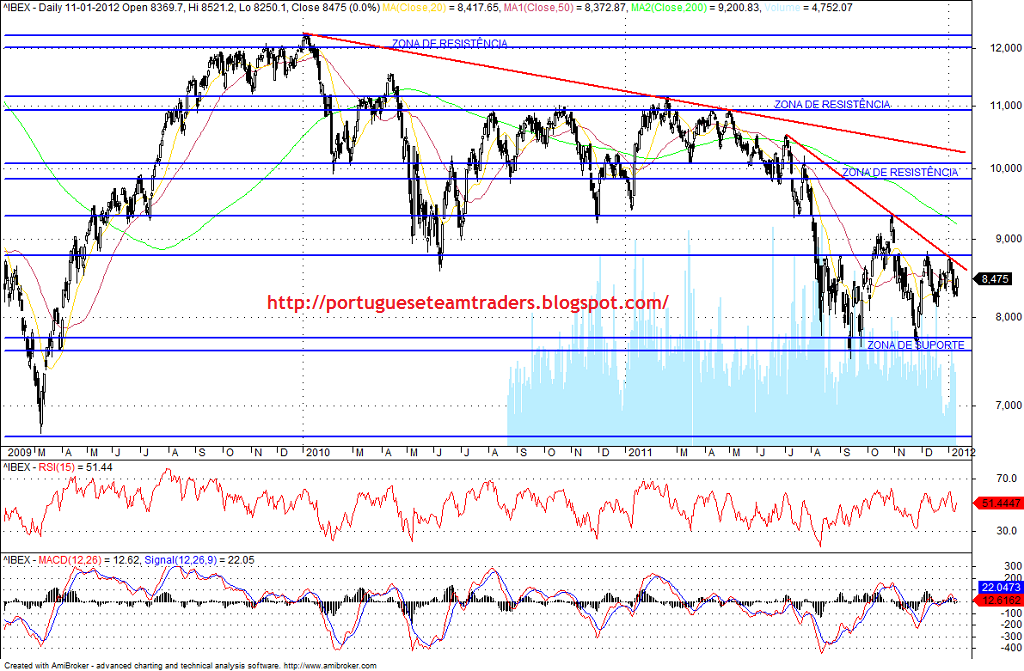Click the -400 MACD axis label

pyautogui.click(x=1012, y=648)
